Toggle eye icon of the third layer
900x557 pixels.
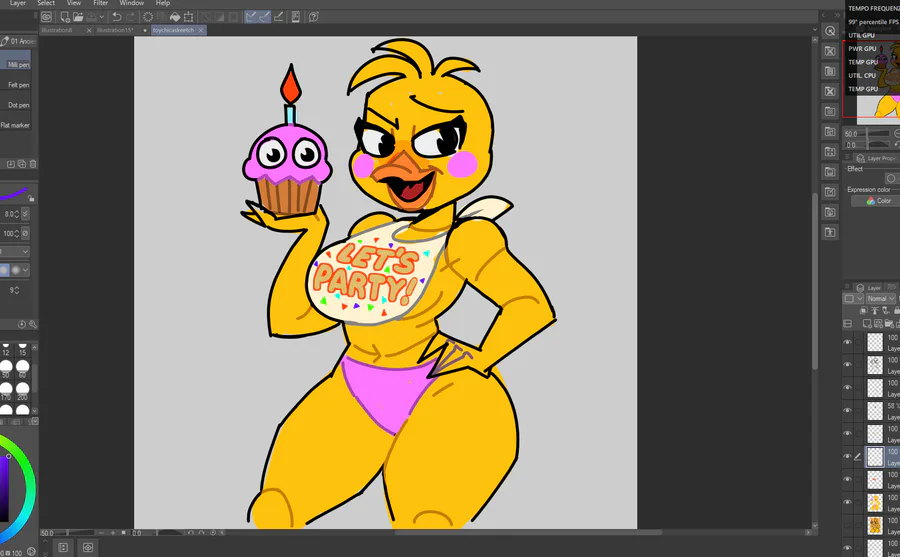(x=847, y=388)
